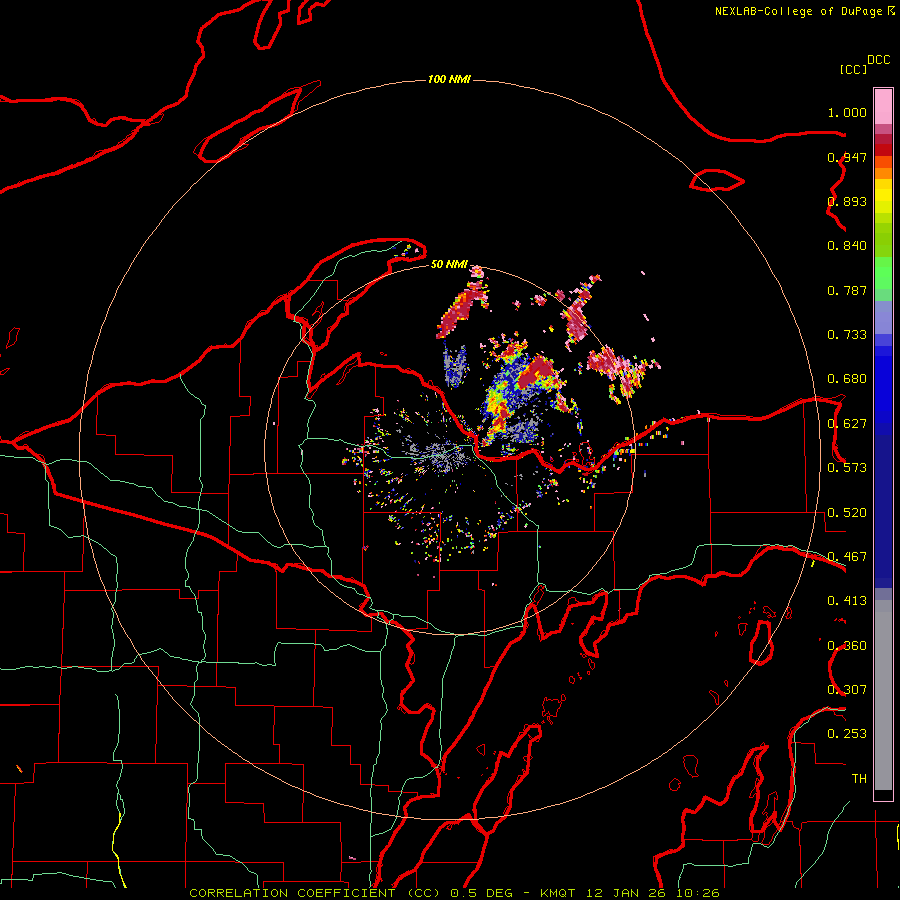Image resolution: width=900 pixels, height=900 pixels.
Task: Click the pink top segment of color bar
Action: coord(883,107)
